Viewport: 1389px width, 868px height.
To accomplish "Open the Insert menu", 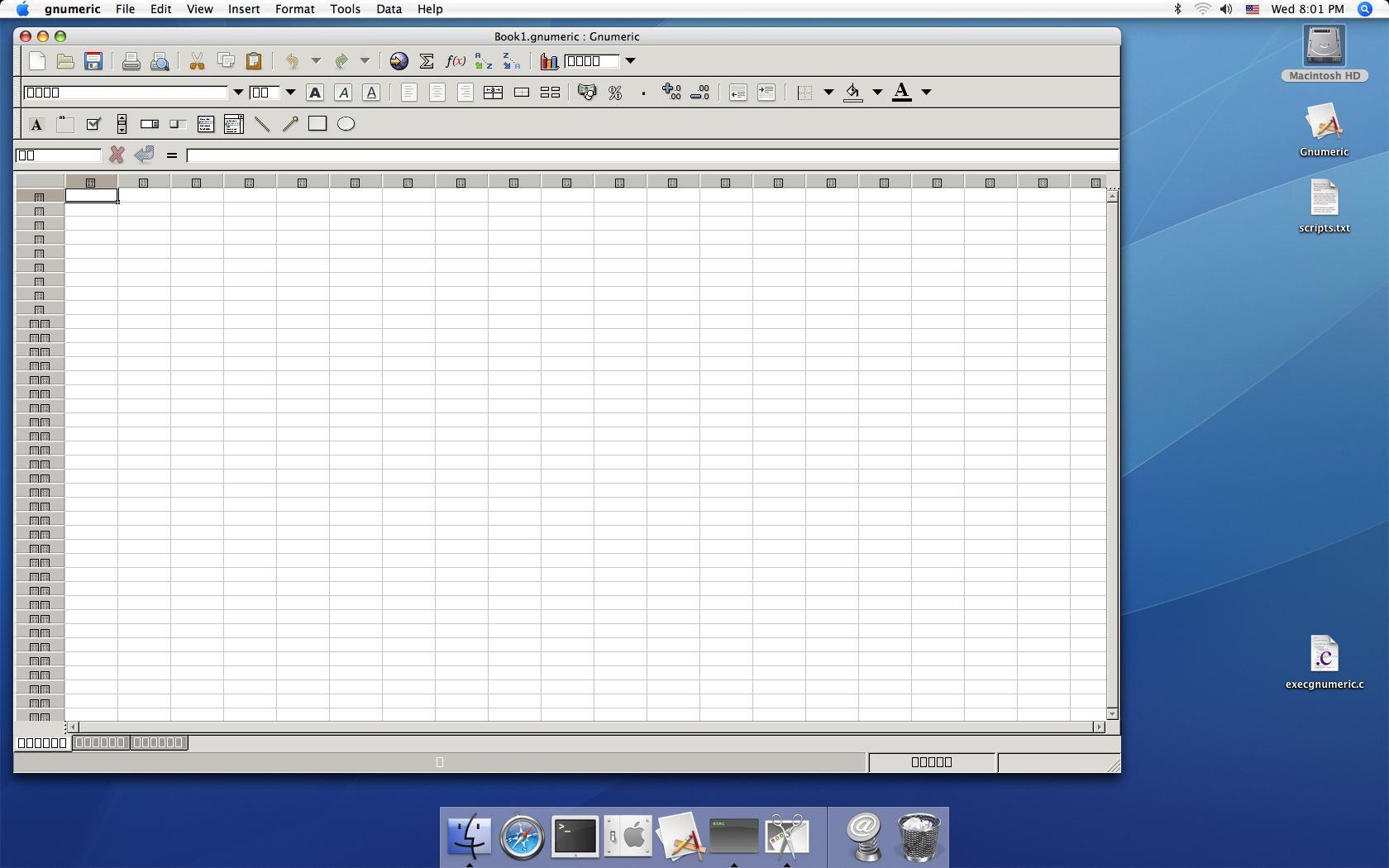I will [x=244, y=9].
